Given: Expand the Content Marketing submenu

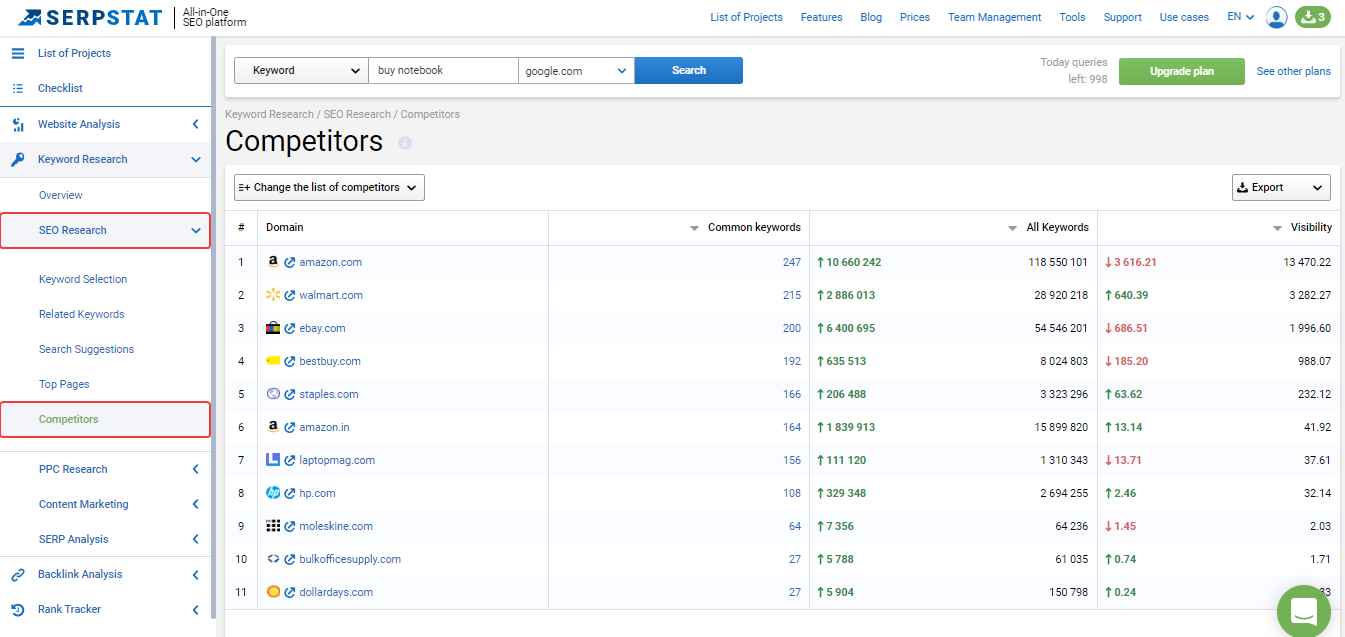Looking at the screenshot, I should (x=195, y=504).
